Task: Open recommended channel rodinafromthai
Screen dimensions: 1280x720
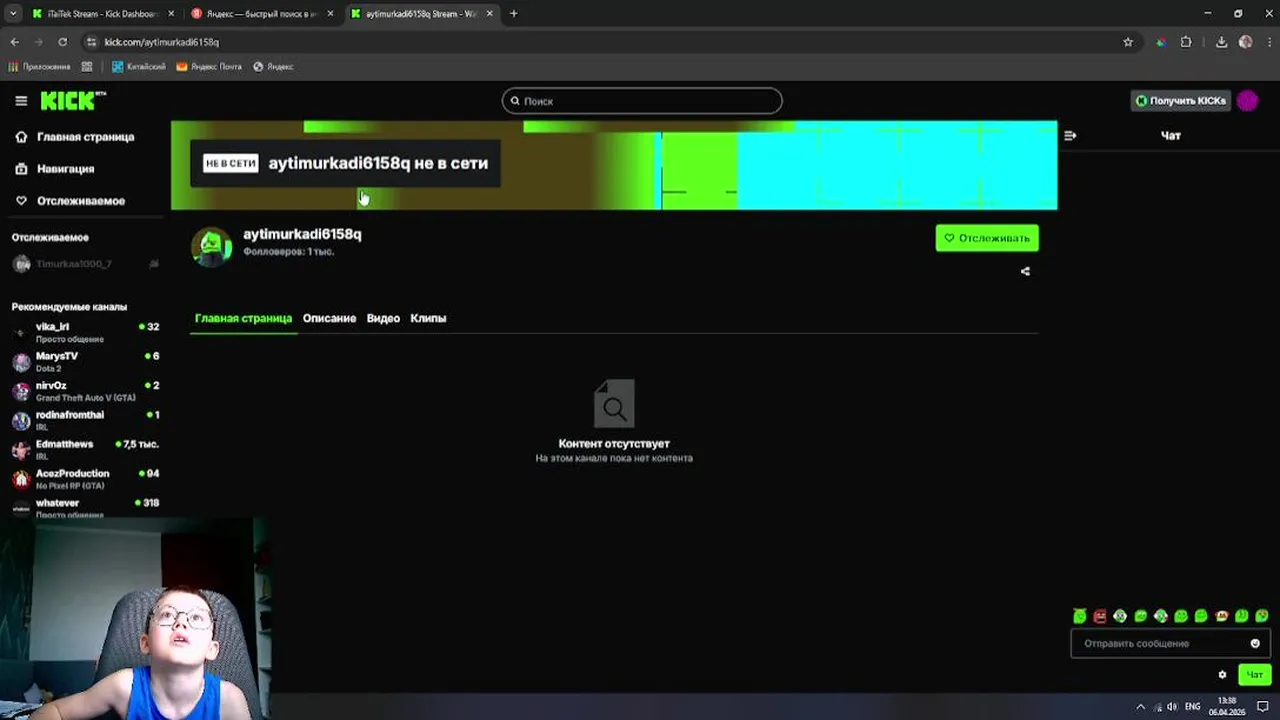Action: click(85, 420)
